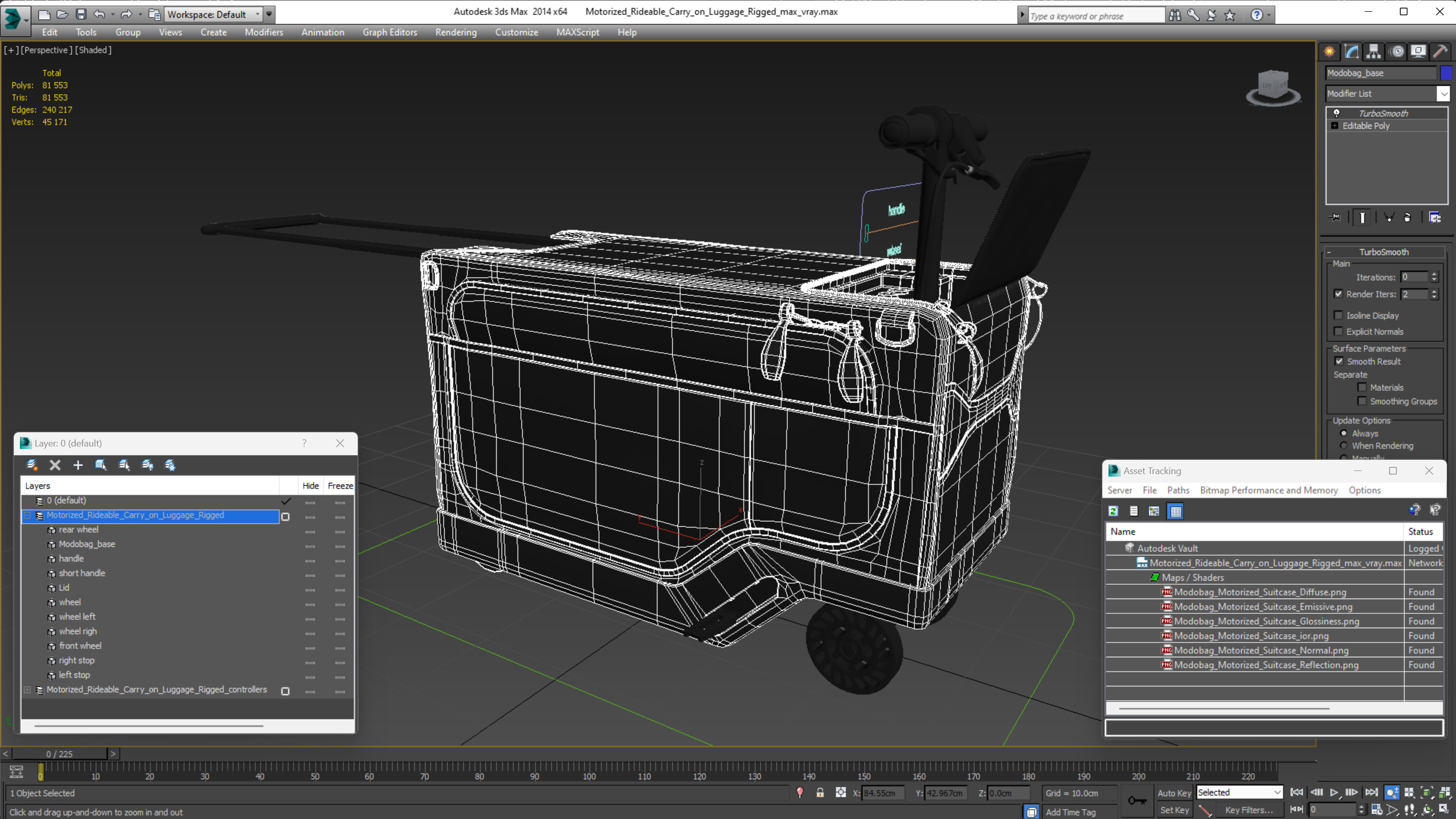
Task: Open the Modifiers menu
Action: pyautogui.click(x=264, y=32)
